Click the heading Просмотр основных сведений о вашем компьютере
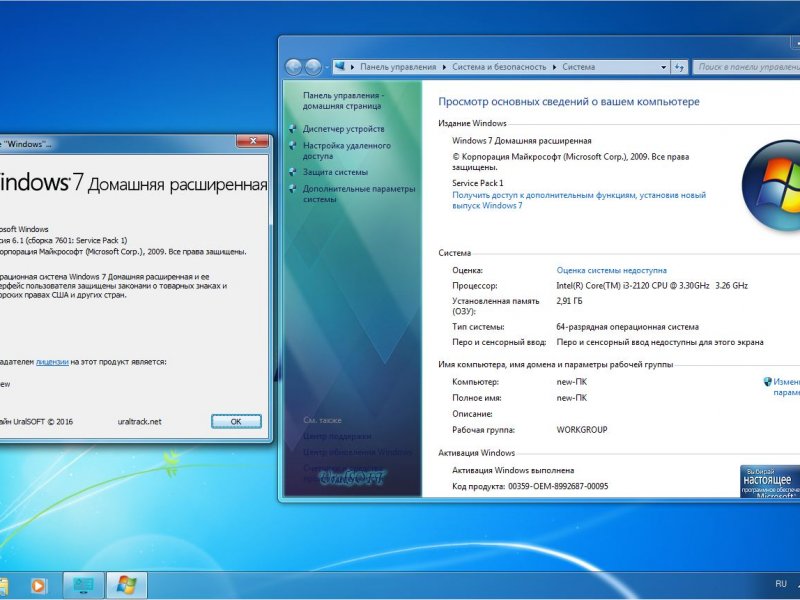Image resolution: width=800 pixels, height=600 pixels. click(569, 102)
